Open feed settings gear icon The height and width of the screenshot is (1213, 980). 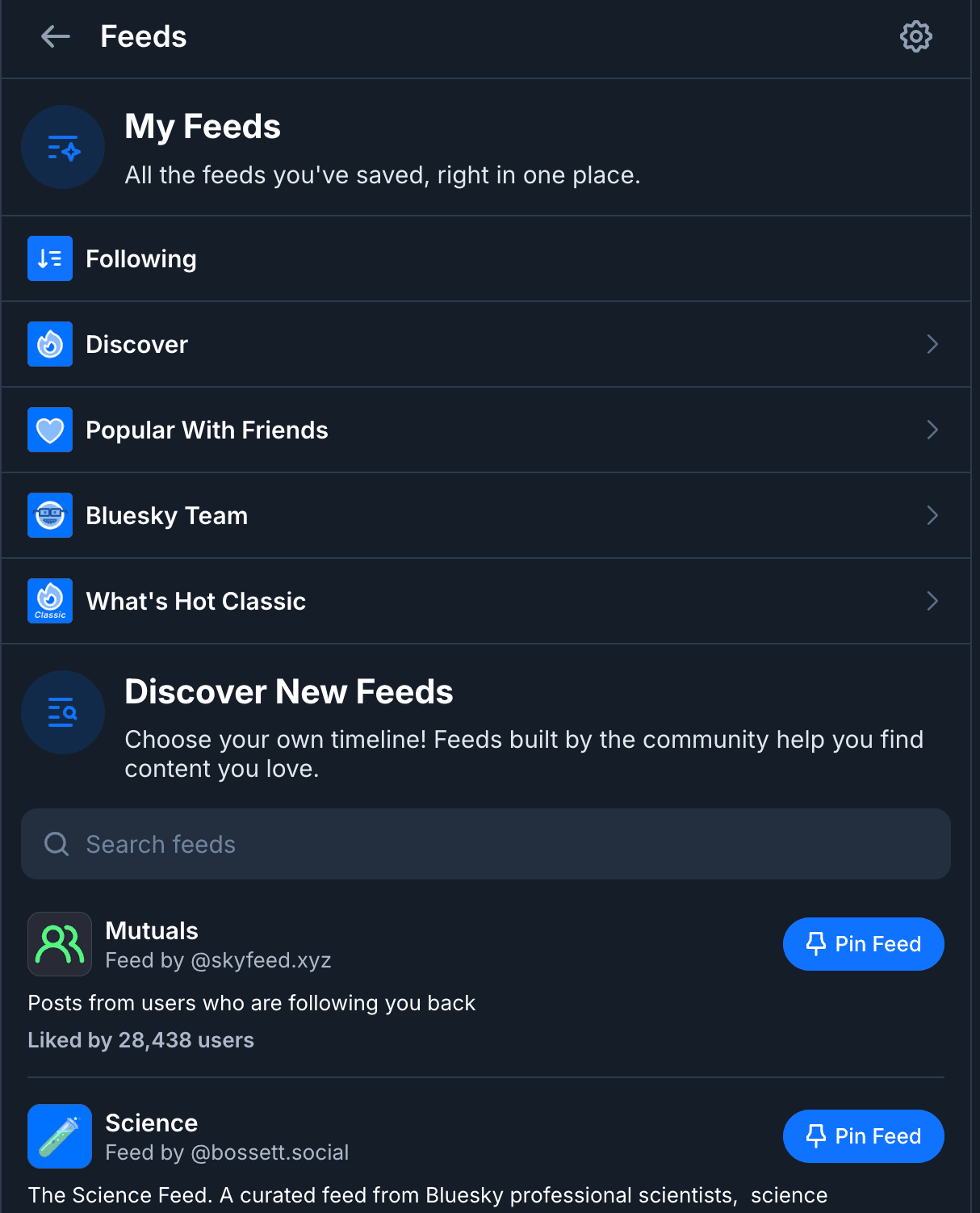tap(915, 36)
